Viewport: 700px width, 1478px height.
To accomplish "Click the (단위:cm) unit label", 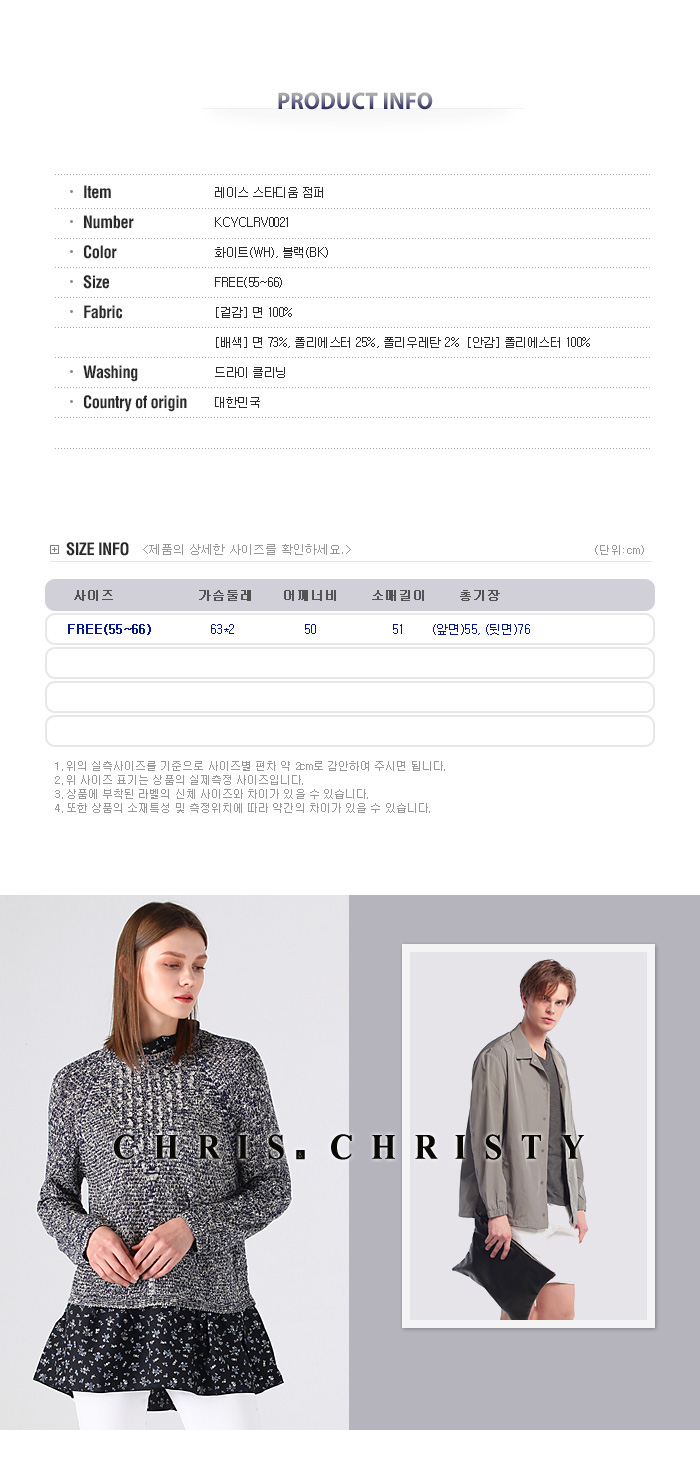I will (620, 550).
